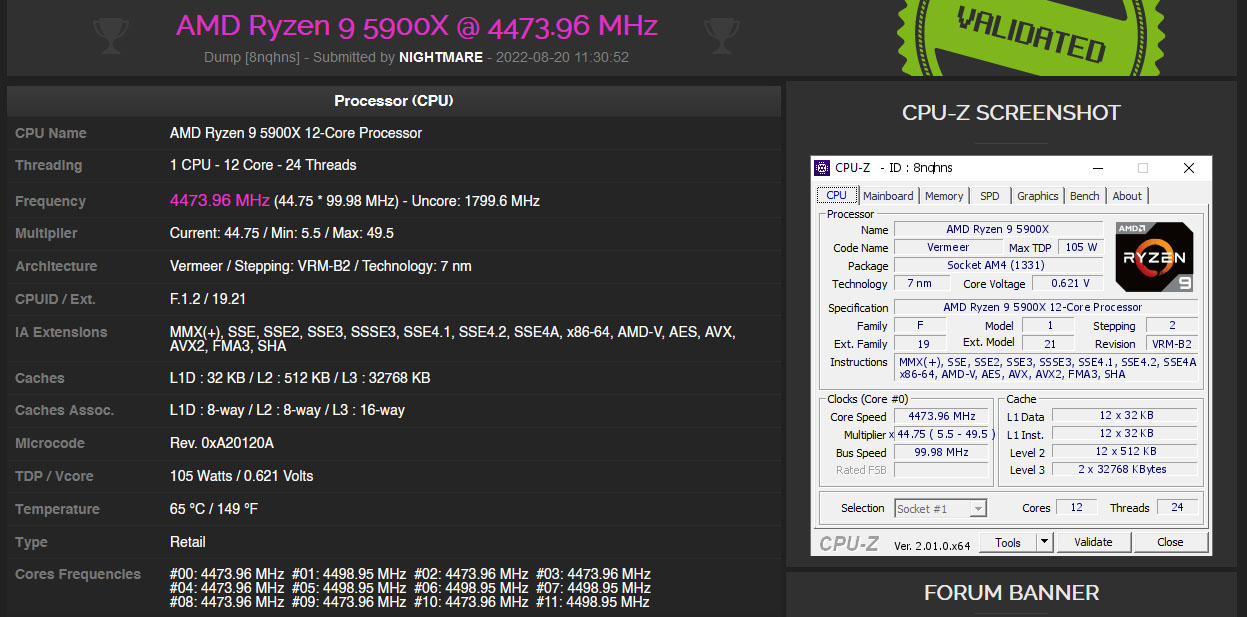This screenshot has width=1247, height=617.
Task: Open submitter NIGHTMARE's profile link
Action: click(441, 57)
